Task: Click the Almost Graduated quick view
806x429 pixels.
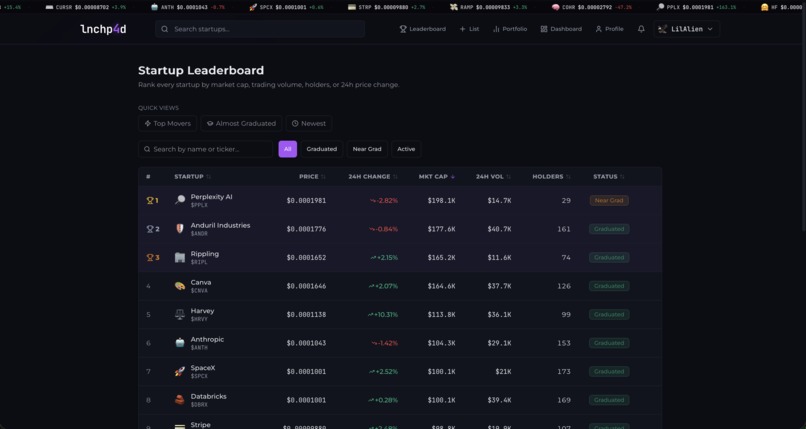Action: tap(241, 123)
